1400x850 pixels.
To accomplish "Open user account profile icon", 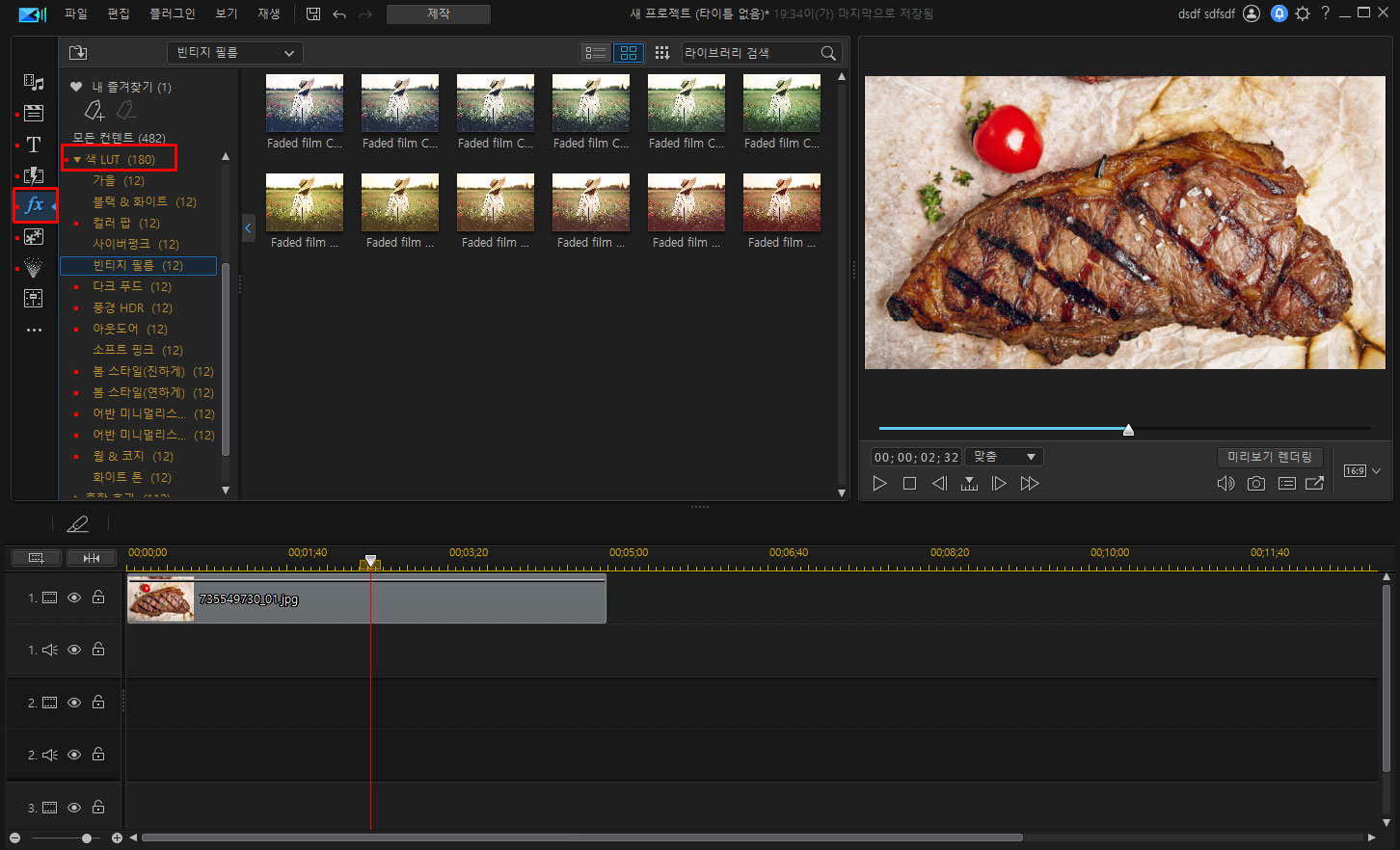I will click(x=1252, y=13).
